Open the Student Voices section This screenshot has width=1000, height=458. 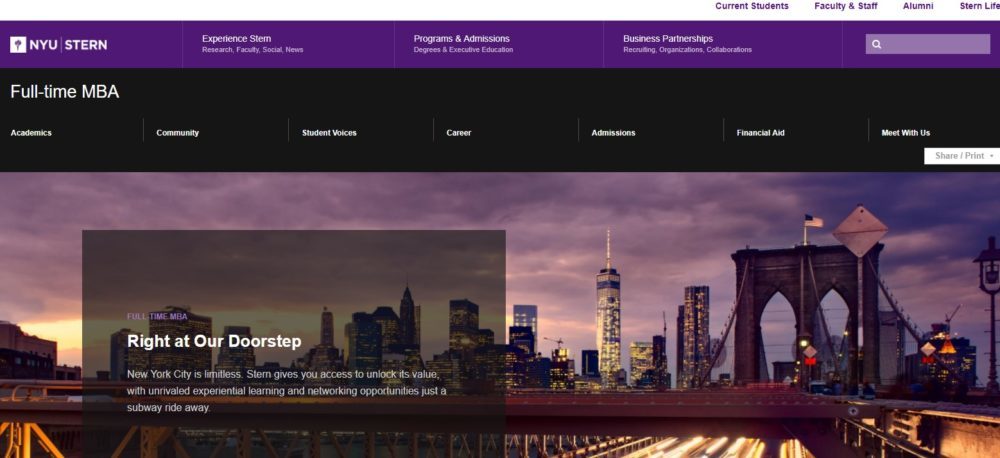click(329, 133)
